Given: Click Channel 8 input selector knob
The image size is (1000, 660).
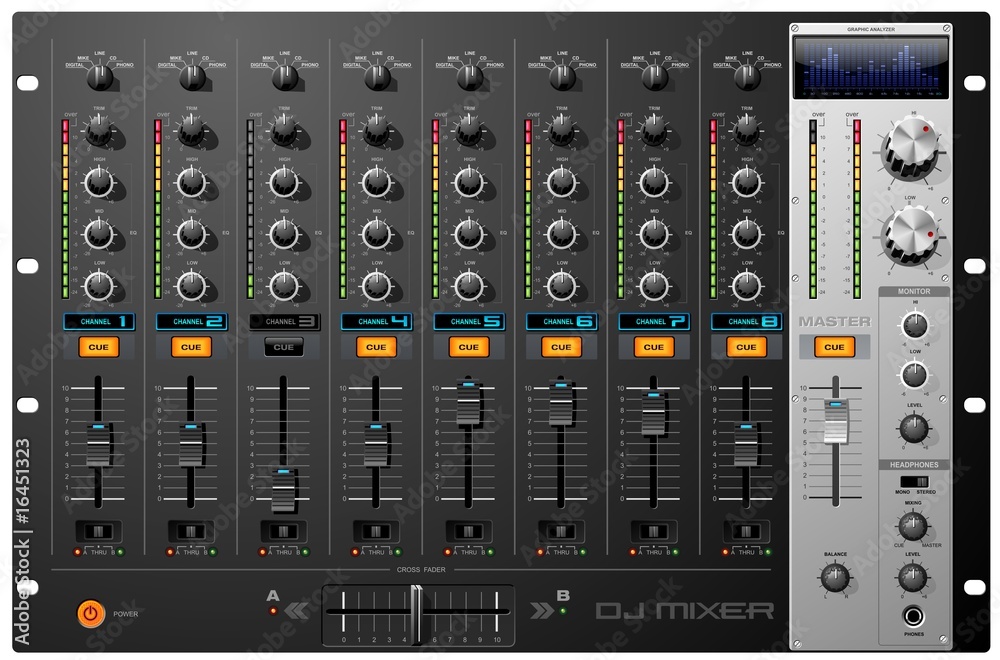Looking at the screenshot, I should coord(747,77).
